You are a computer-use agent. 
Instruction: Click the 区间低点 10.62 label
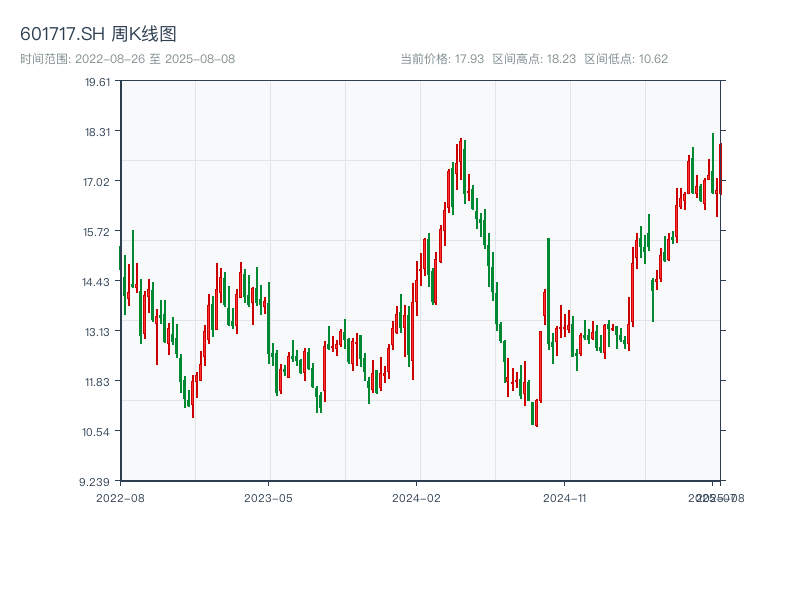pyautogui.click(x=626, y=59)
